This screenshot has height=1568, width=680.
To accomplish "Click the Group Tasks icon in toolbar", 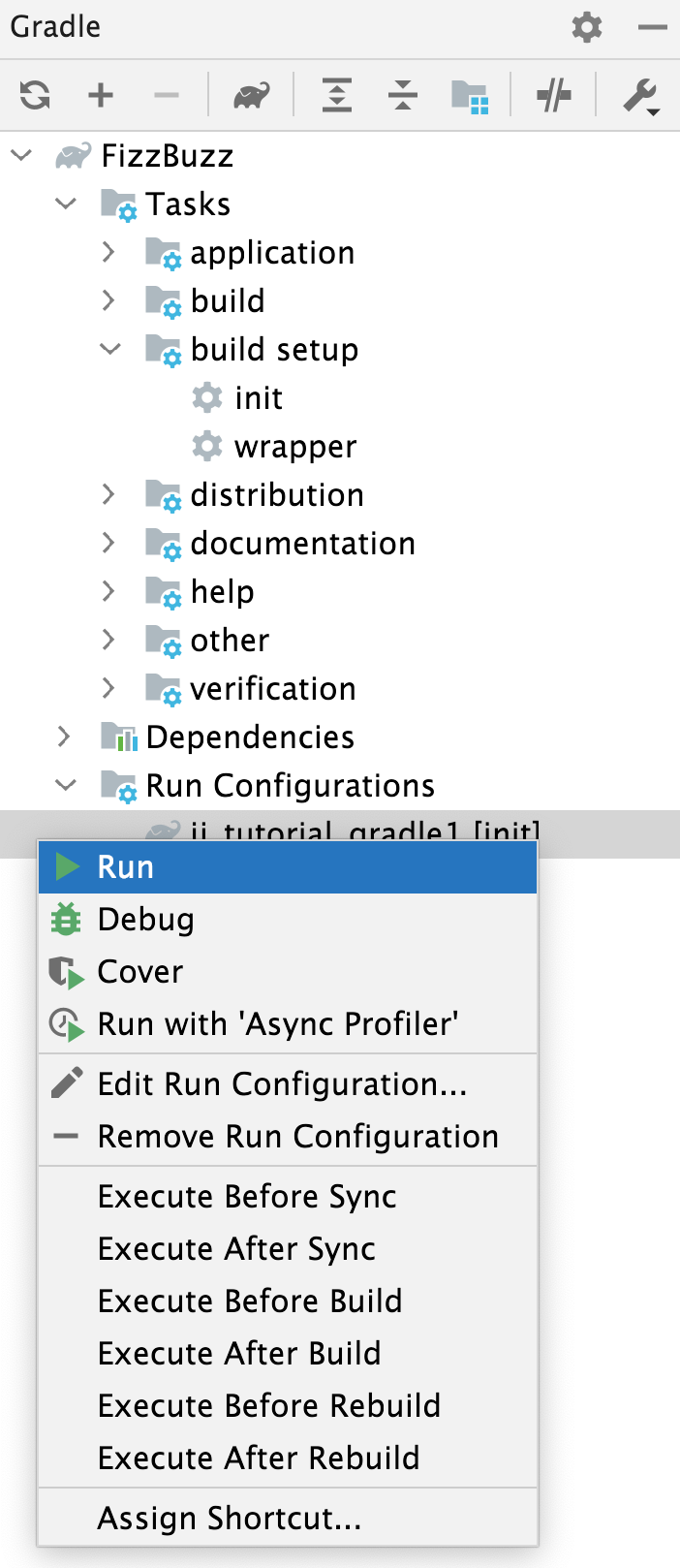I will pyautogui.click(x=471, y=94).
